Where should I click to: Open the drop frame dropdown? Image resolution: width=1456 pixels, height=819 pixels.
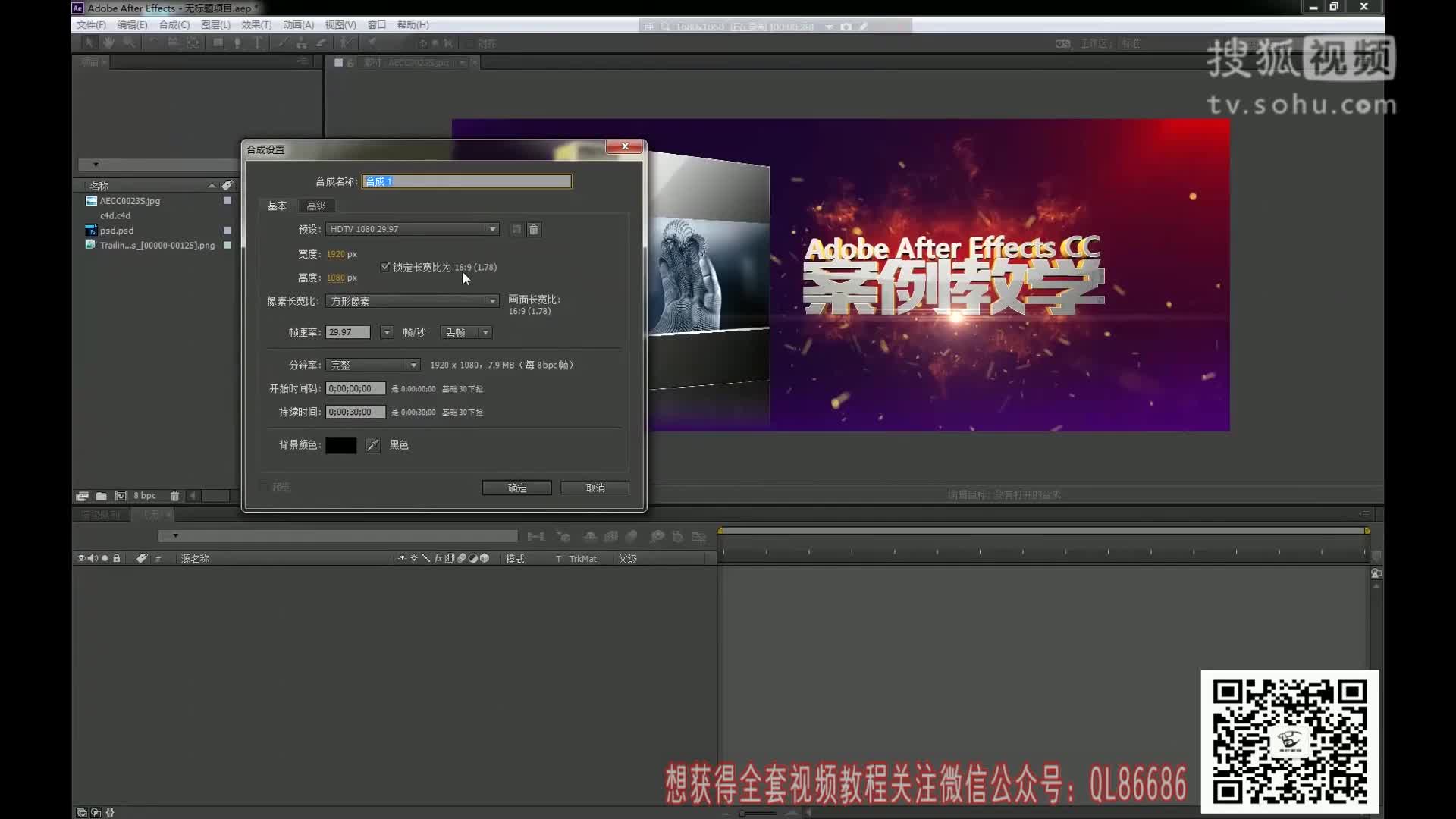(466, 332)
